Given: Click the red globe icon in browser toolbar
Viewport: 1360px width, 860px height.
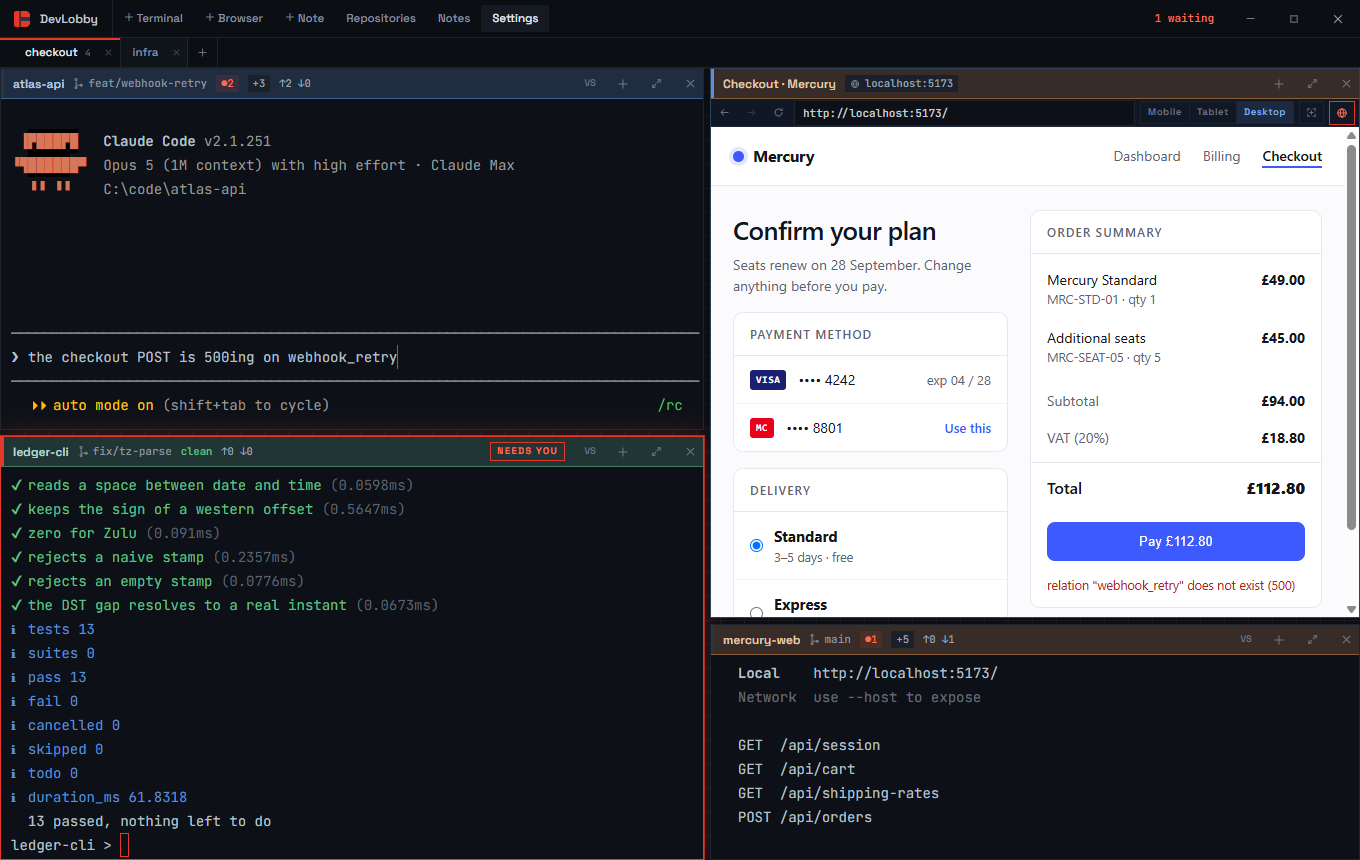Looking at the screenshot, I should (1342, 113).
